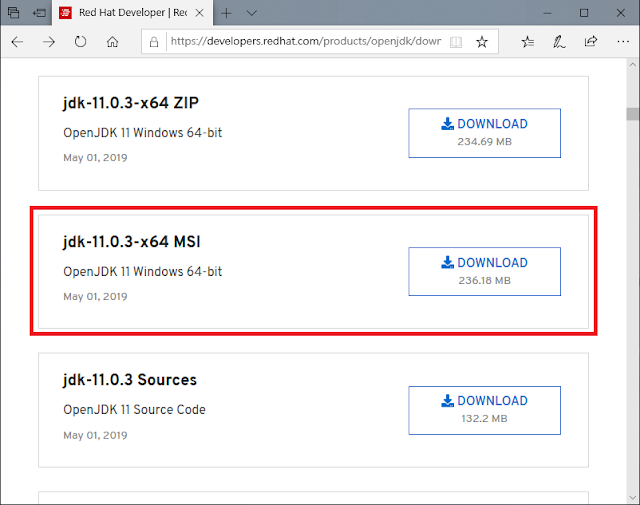Viewport: 640px width, 505px height.
Task: Open the favorites hub icon
Action: click(527, 42)
